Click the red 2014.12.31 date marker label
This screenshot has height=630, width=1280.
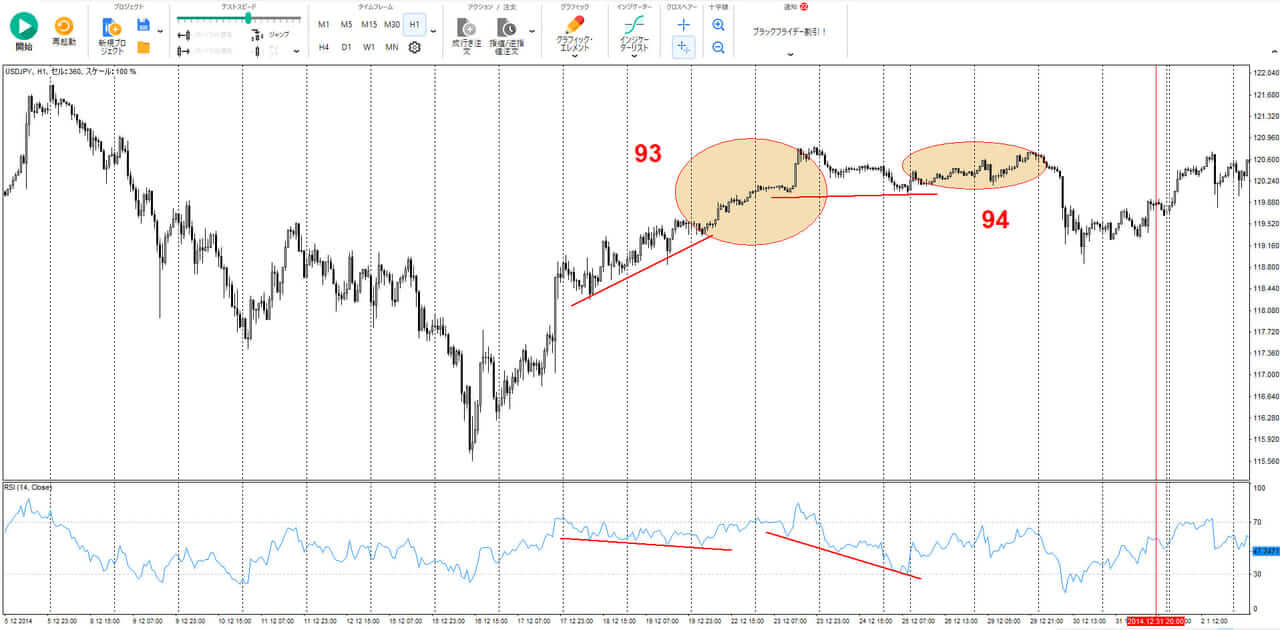1156,622
